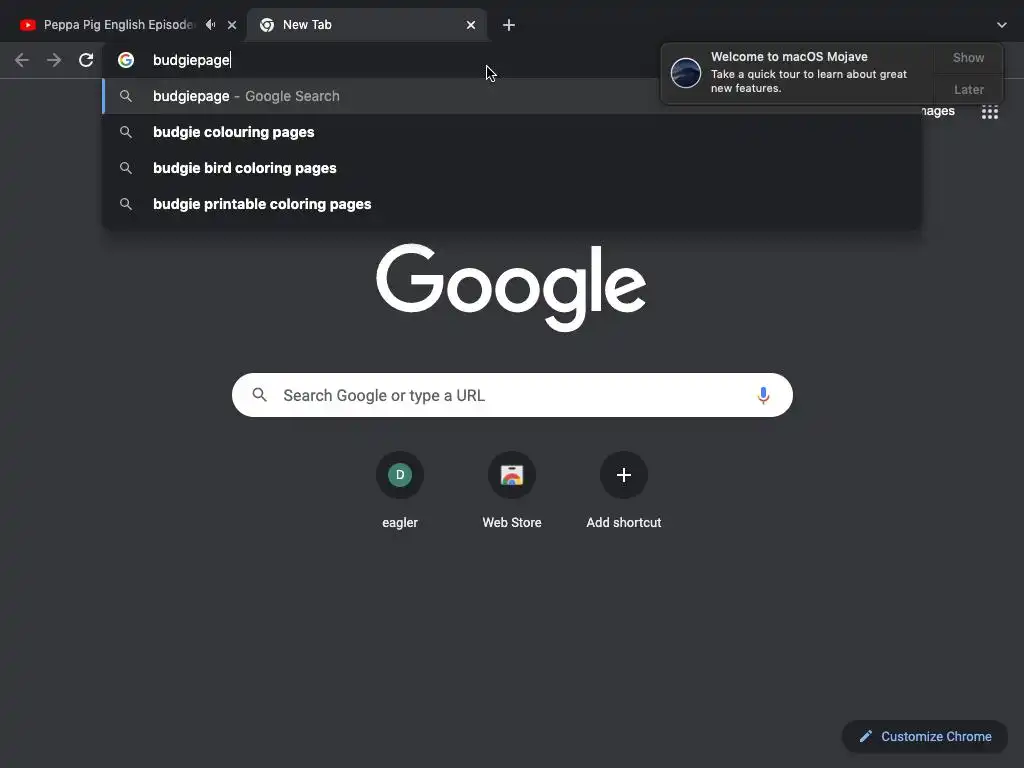This screenshot has height=768, width=1024.
Task: Click the macOS Mojave notification icon
Action: pos(686,72)
